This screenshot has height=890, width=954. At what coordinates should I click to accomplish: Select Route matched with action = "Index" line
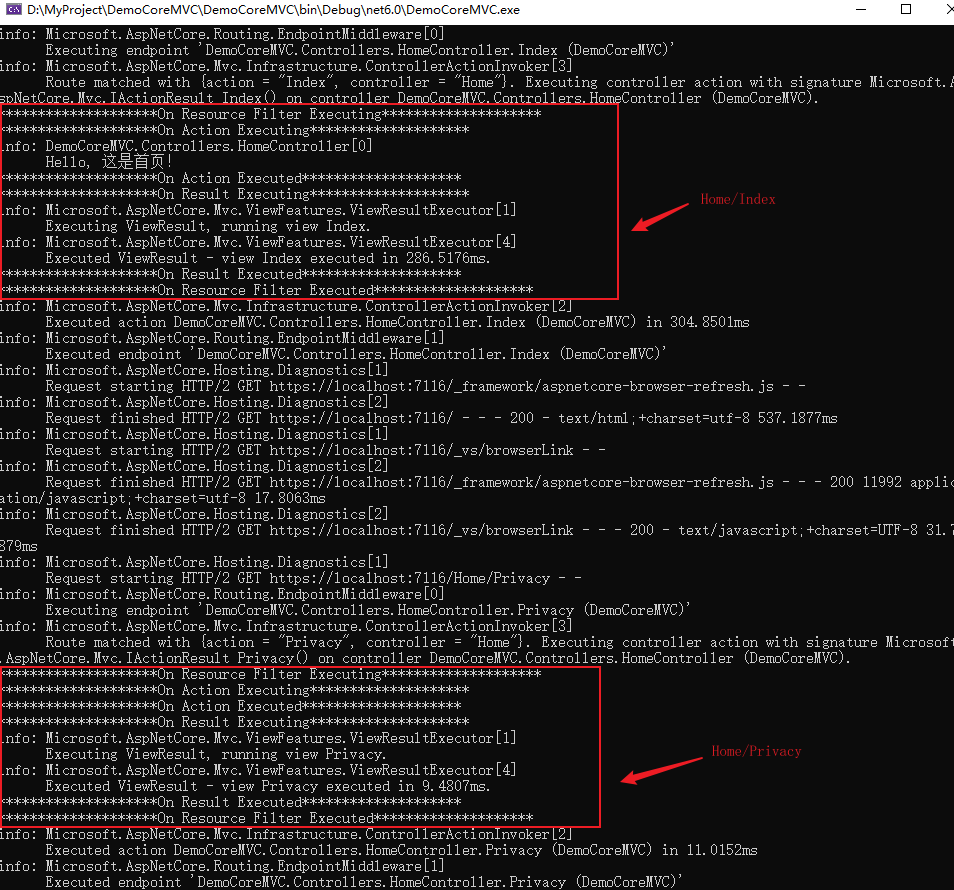pos(499,82)
